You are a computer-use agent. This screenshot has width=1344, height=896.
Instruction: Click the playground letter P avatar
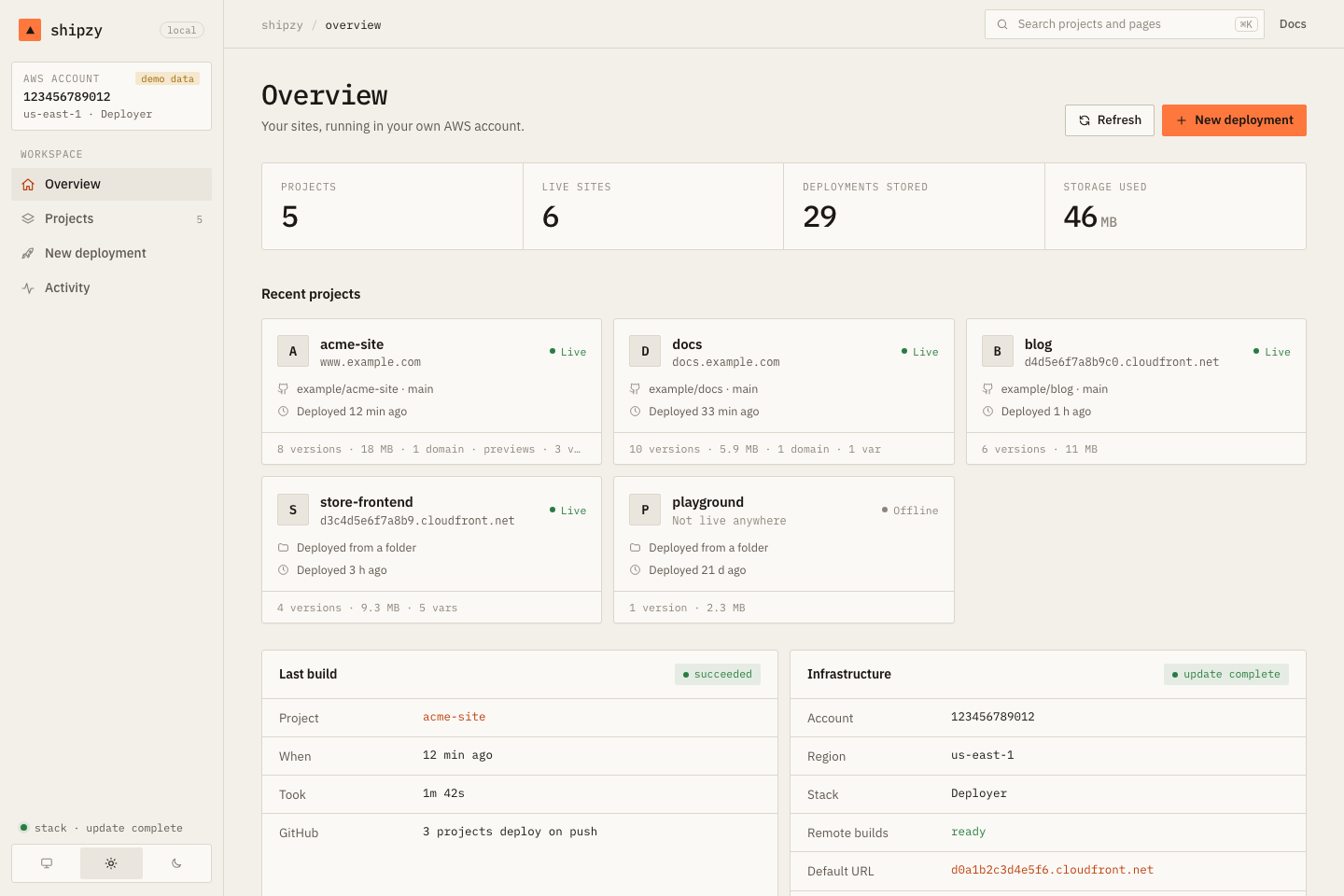[645, 510]
